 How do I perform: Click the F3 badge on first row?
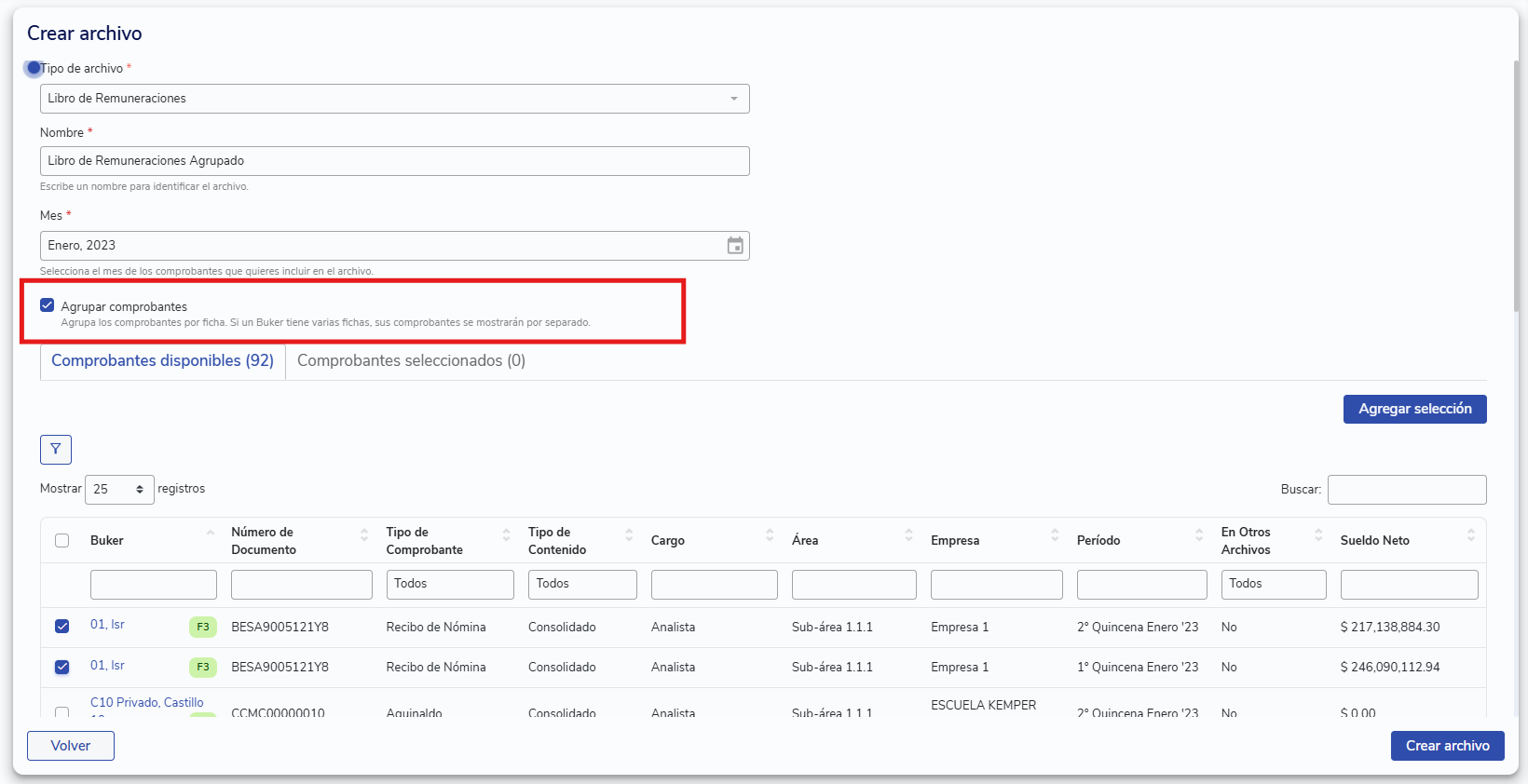202,627
